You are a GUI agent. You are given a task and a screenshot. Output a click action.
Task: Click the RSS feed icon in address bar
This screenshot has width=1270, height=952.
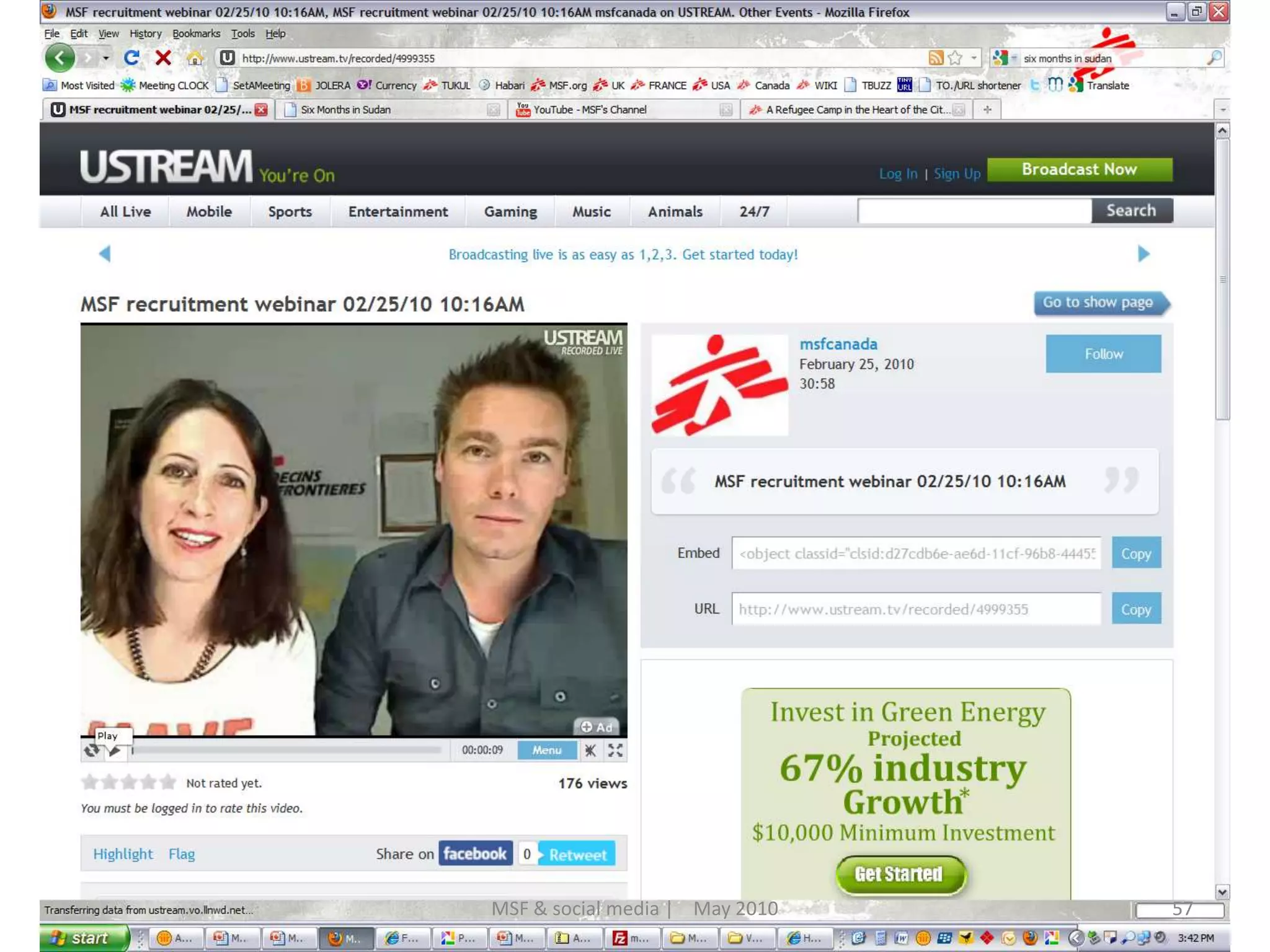tap(936, 58)
